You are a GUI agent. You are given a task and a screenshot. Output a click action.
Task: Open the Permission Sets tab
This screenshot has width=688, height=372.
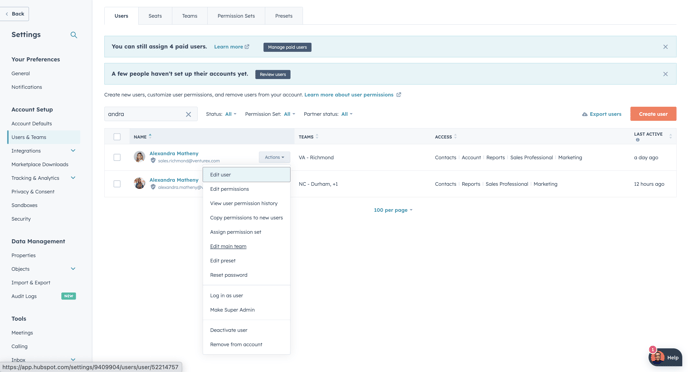pos(236,16)
